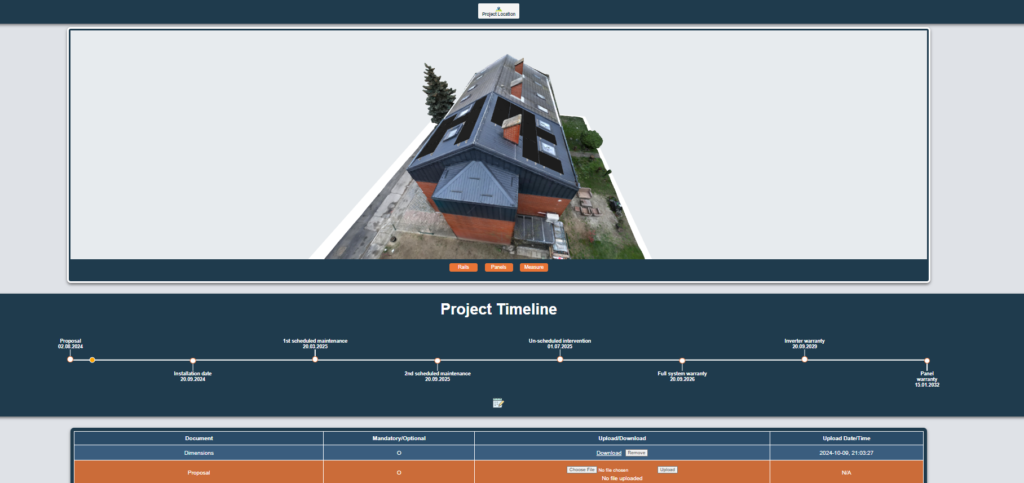Click the Project Location logo button
The height and width of the screenshot is (483, 1024).
pyautogui.click(x=498, y=11)
